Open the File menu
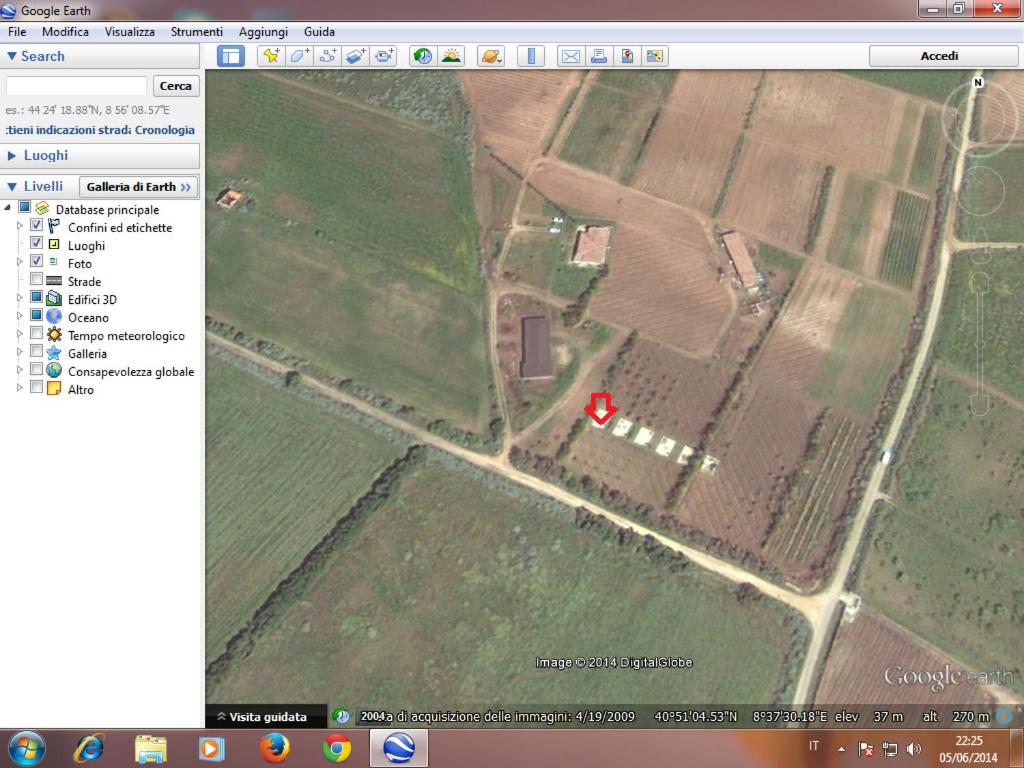This screenshot has height=768, width=1024. coord(17,31)
